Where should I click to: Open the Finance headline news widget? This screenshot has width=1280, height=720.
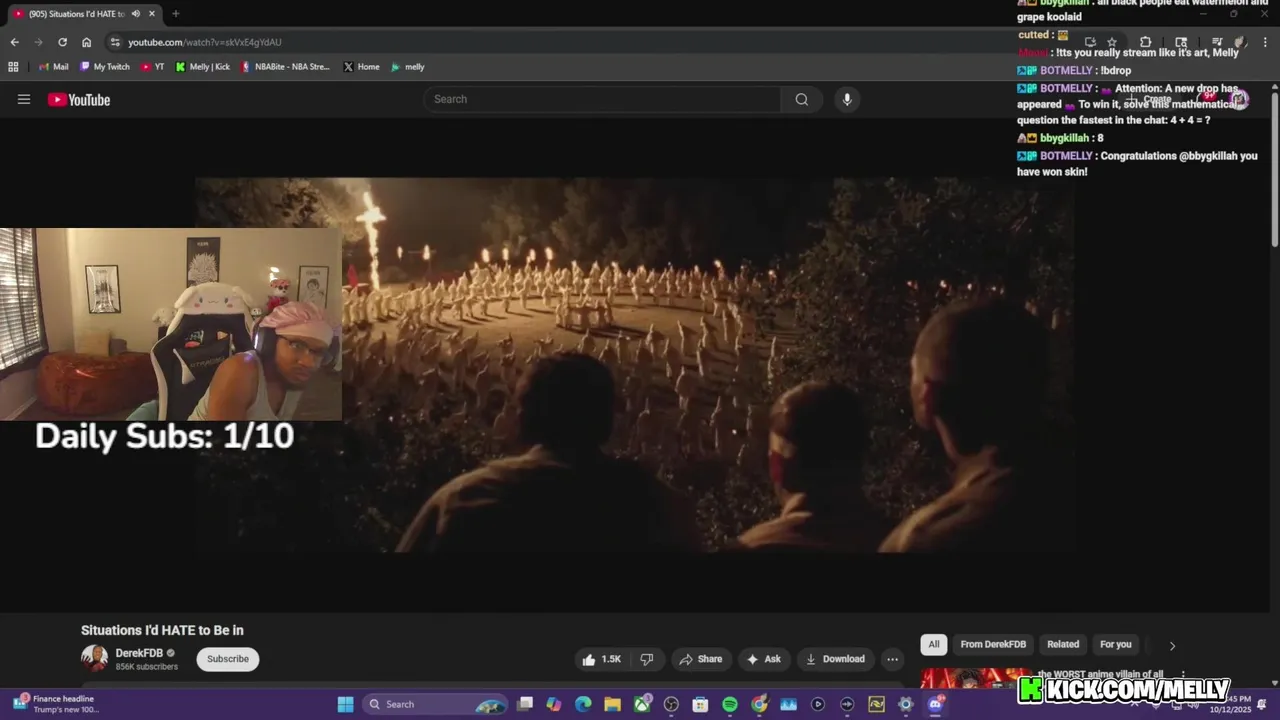tap(57, 704)
